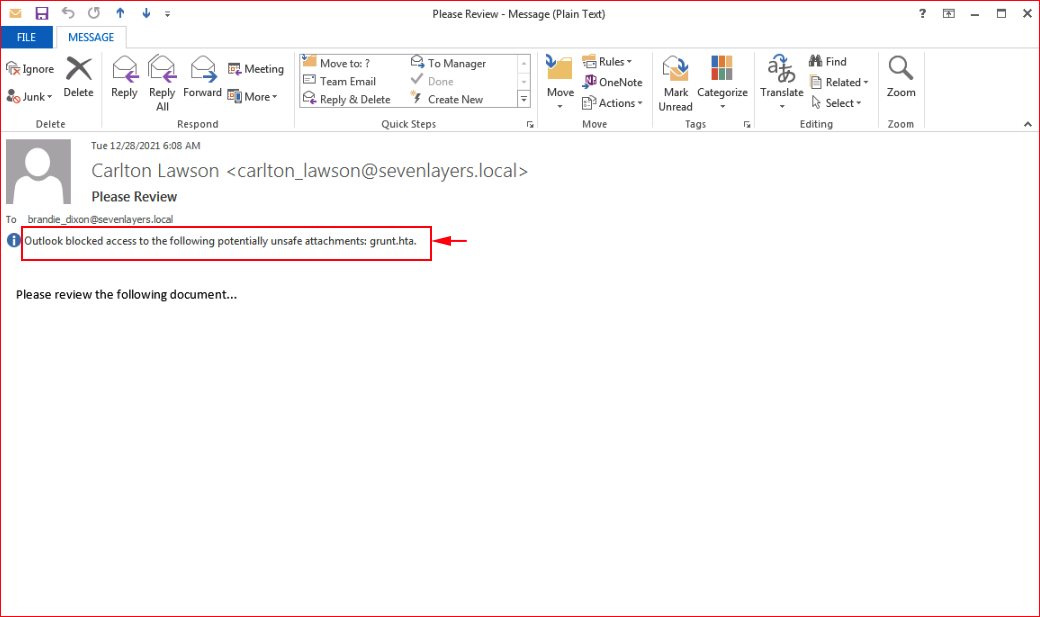Screen dimensions: 1040x617
Task: Run the Team Email quick step
Action: (340, 82)
